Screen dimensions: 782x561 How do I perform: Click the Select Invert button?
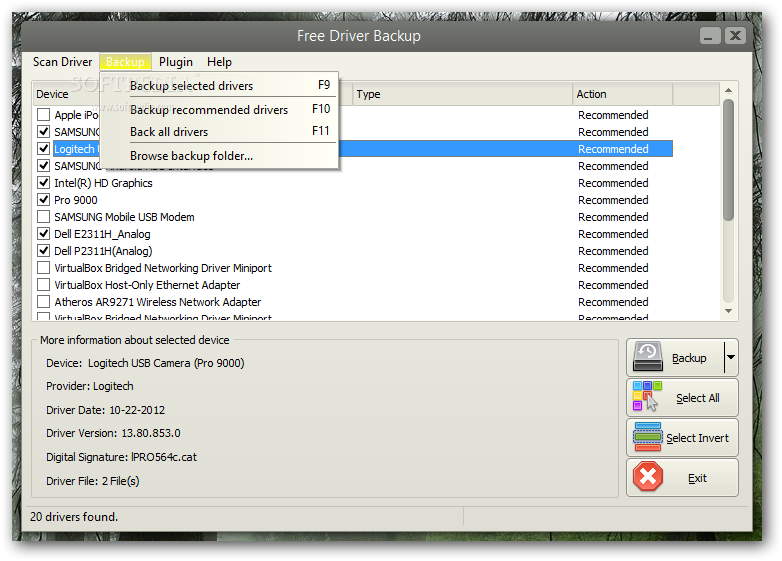point(682,437)
